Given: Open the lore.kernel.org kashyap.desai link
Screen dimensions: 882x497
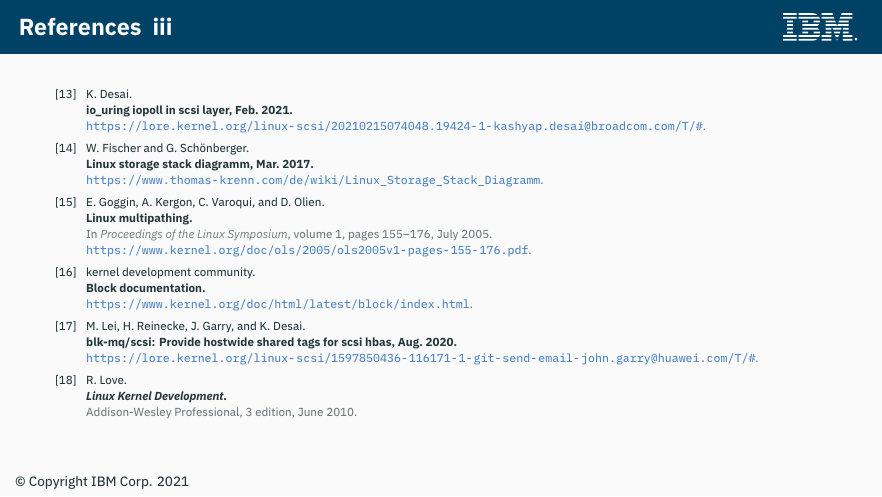Looking at the screenshot, I should point(394,126).
